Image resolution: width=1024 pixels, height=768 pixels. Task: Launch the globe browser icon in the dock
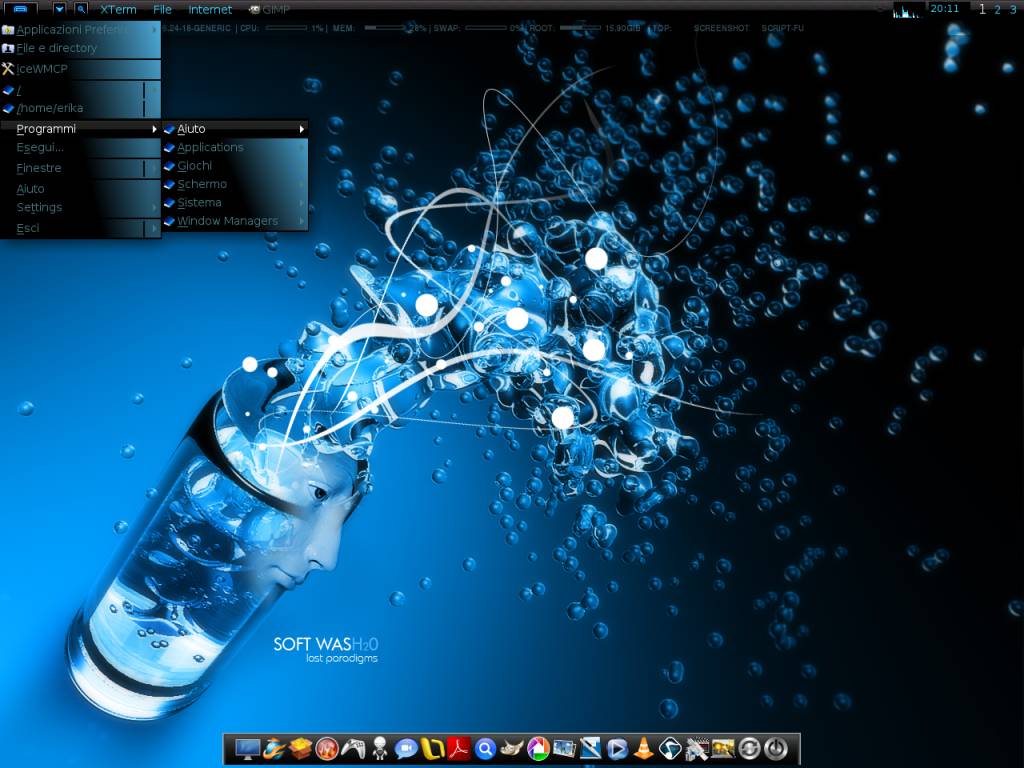point(274,748)
